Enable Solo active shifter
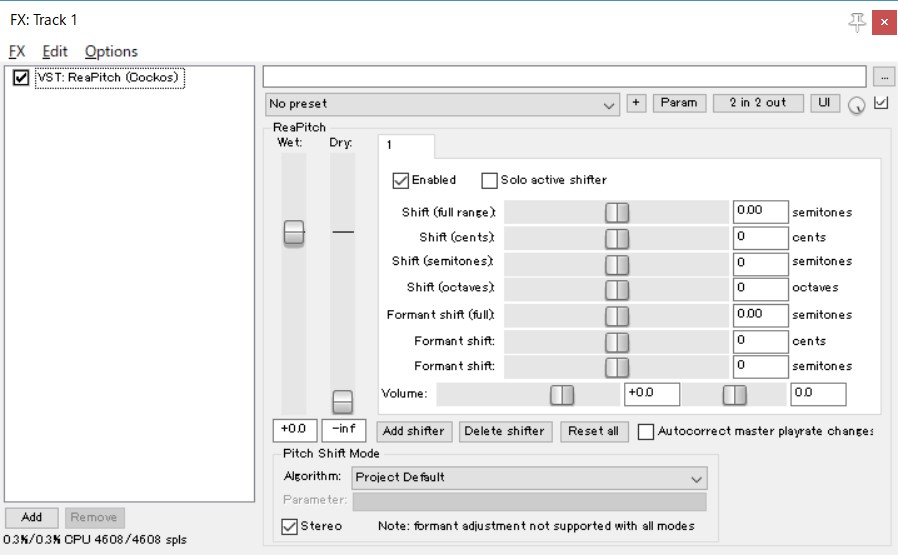This screenshot has width=898, height=555. tap(489, 180)
